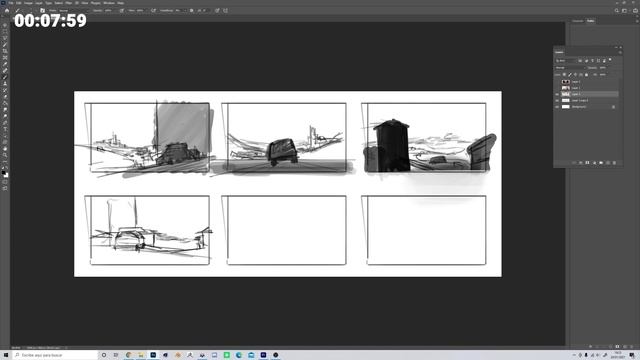Viewport: 640px width, 360px height.
Task: Toggle pressure for opacity icon
Action: [122, 11]
